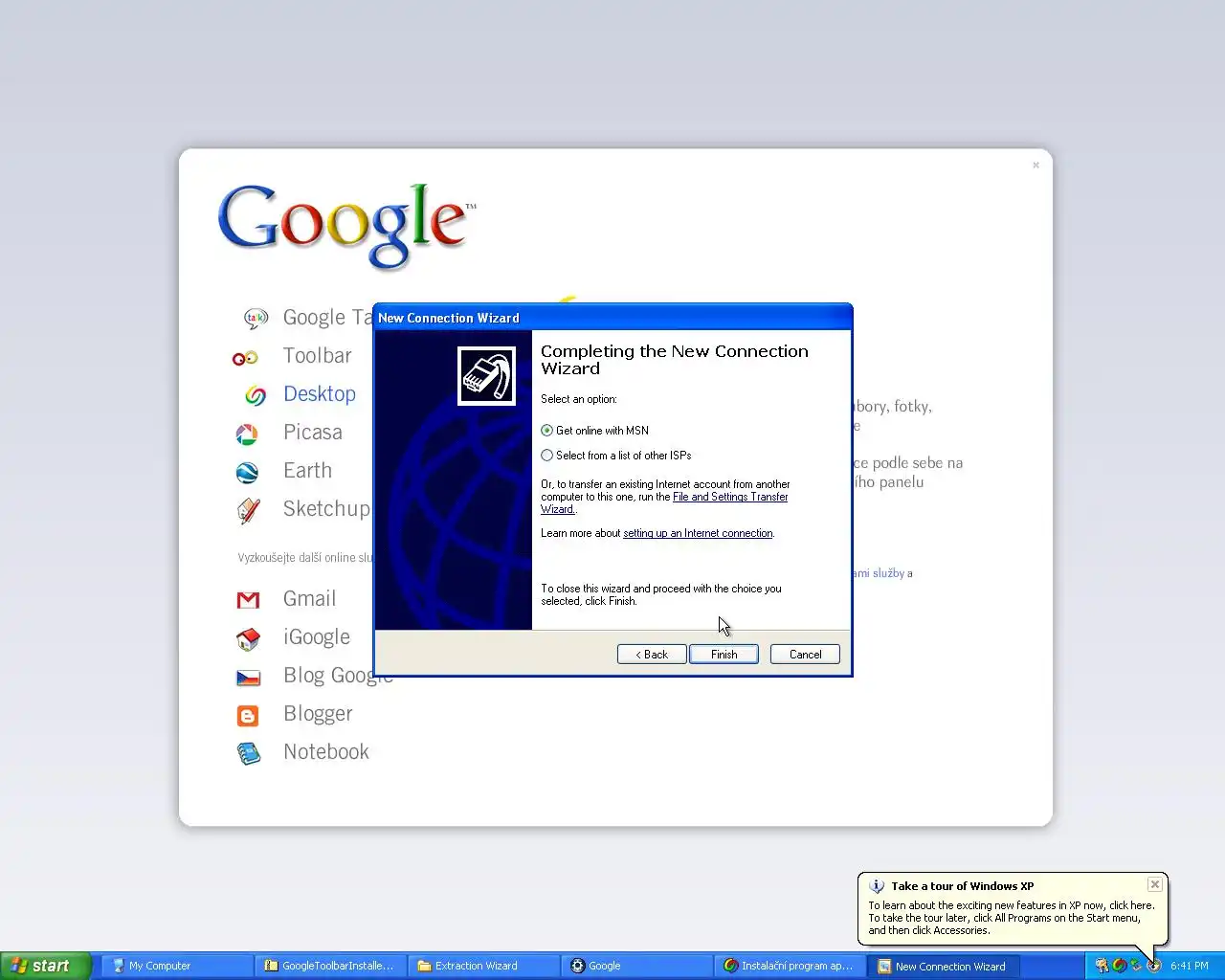Cancel the New Connection Wizard
Screen dimensions: 1225x980
click(x=805, y=655)
